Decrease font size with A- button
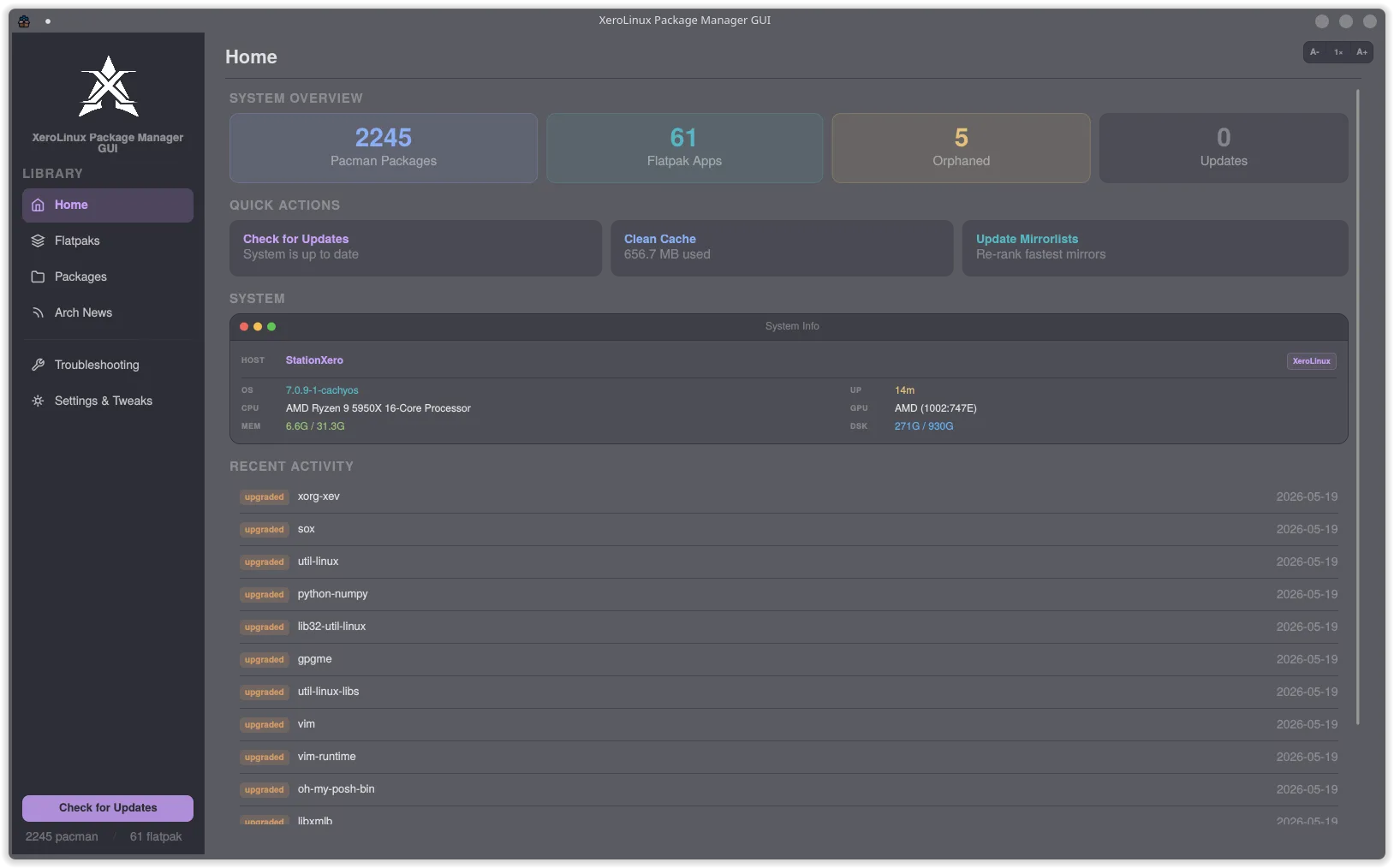The image size is (1394, 868). pos(1315,52)
